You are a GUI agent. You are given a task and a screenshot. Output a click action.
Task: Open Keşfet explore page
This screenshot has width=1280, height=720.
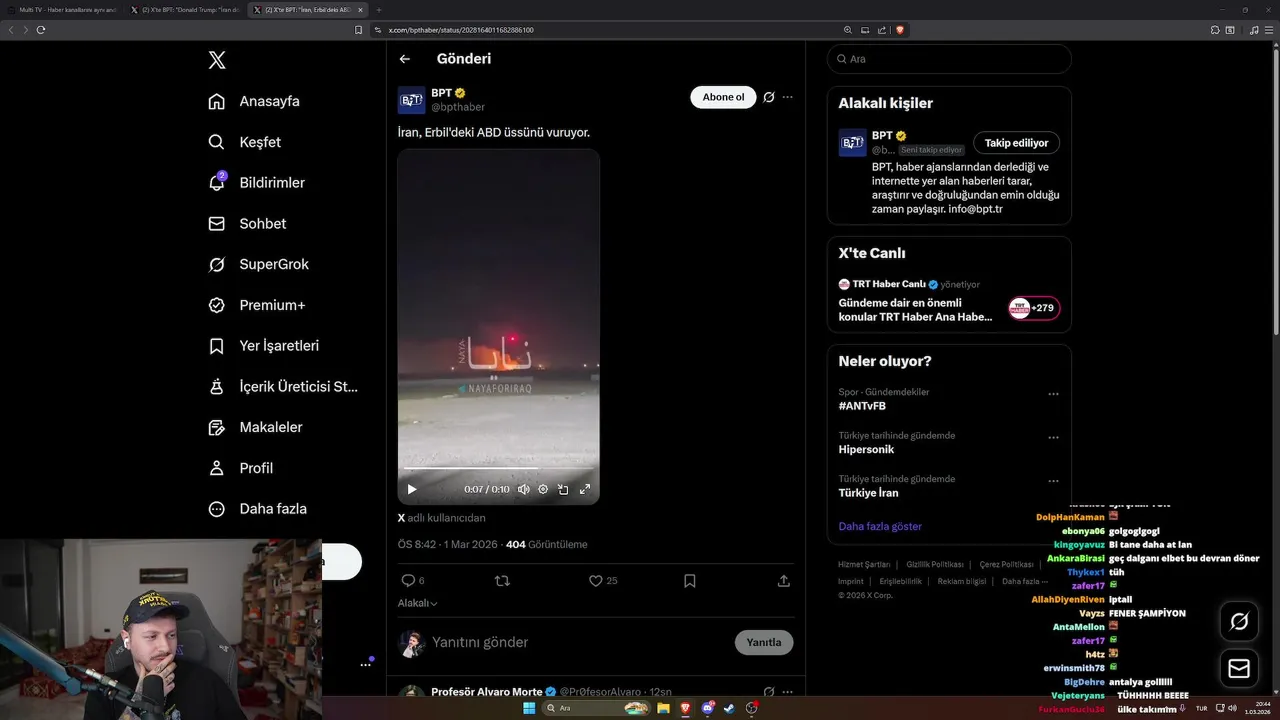(244, 142)
